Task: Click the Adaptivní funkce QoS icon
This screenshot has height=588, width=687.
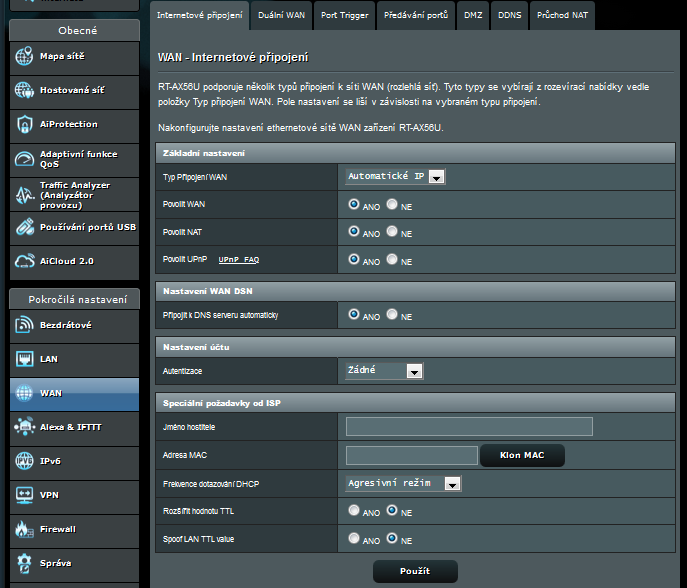Action: [24, 159]
